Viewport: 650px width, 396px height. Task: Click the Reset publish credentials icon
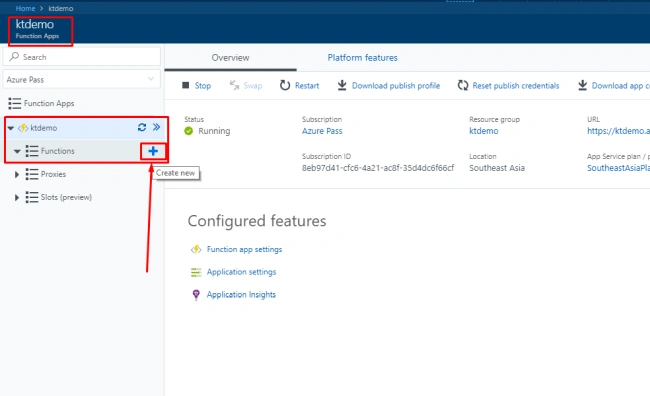pyautogui.click(x=463, y=85)
